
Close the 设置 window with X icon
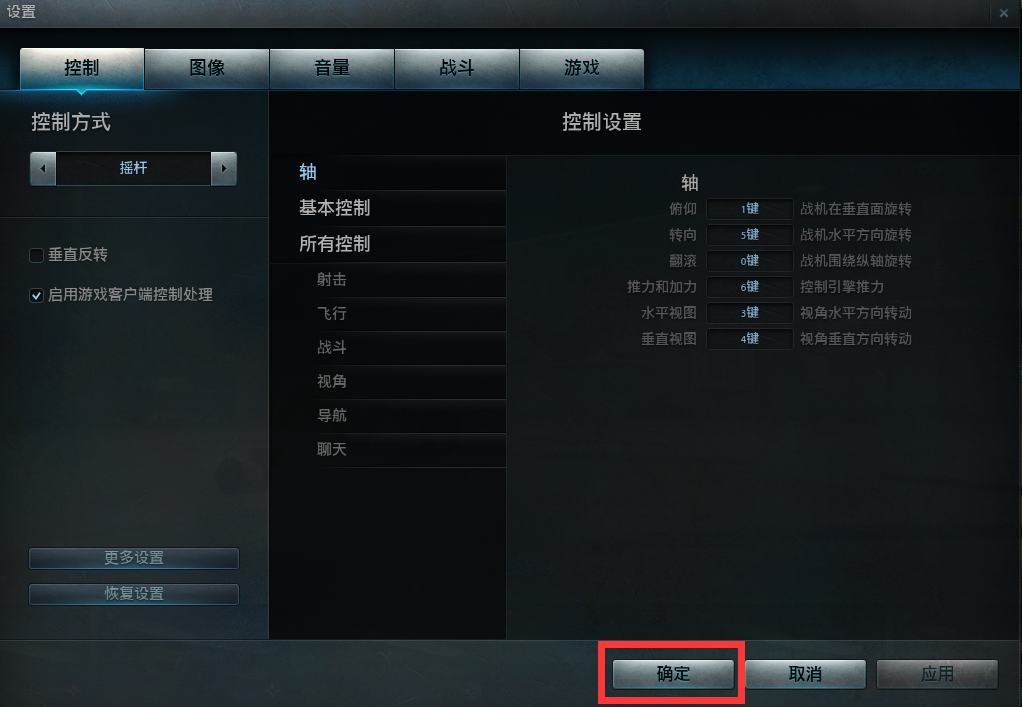point(1003,13)
